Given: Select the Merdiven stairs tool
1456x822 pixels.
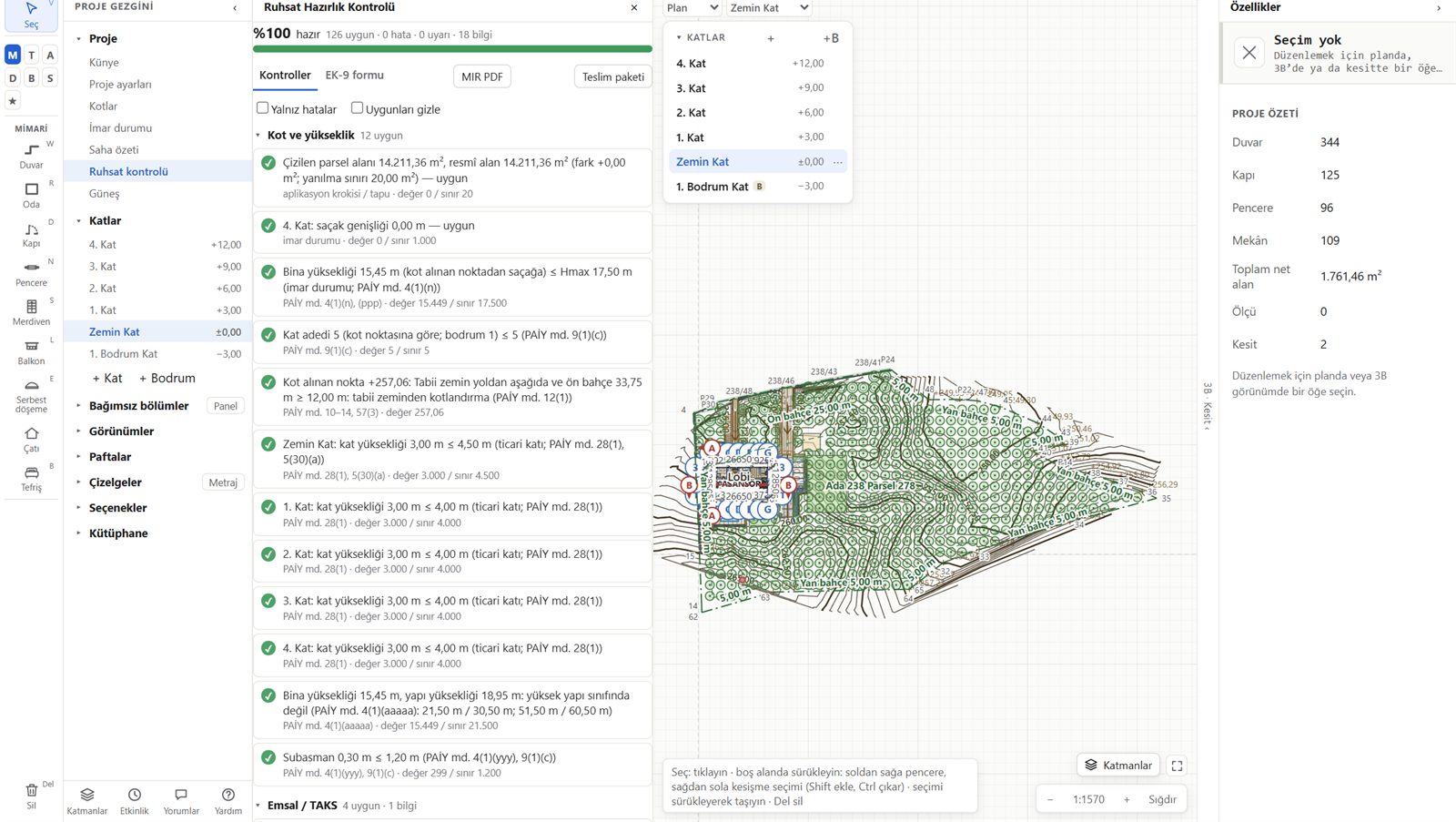Looking at the screenshot, I should (31, 312).
